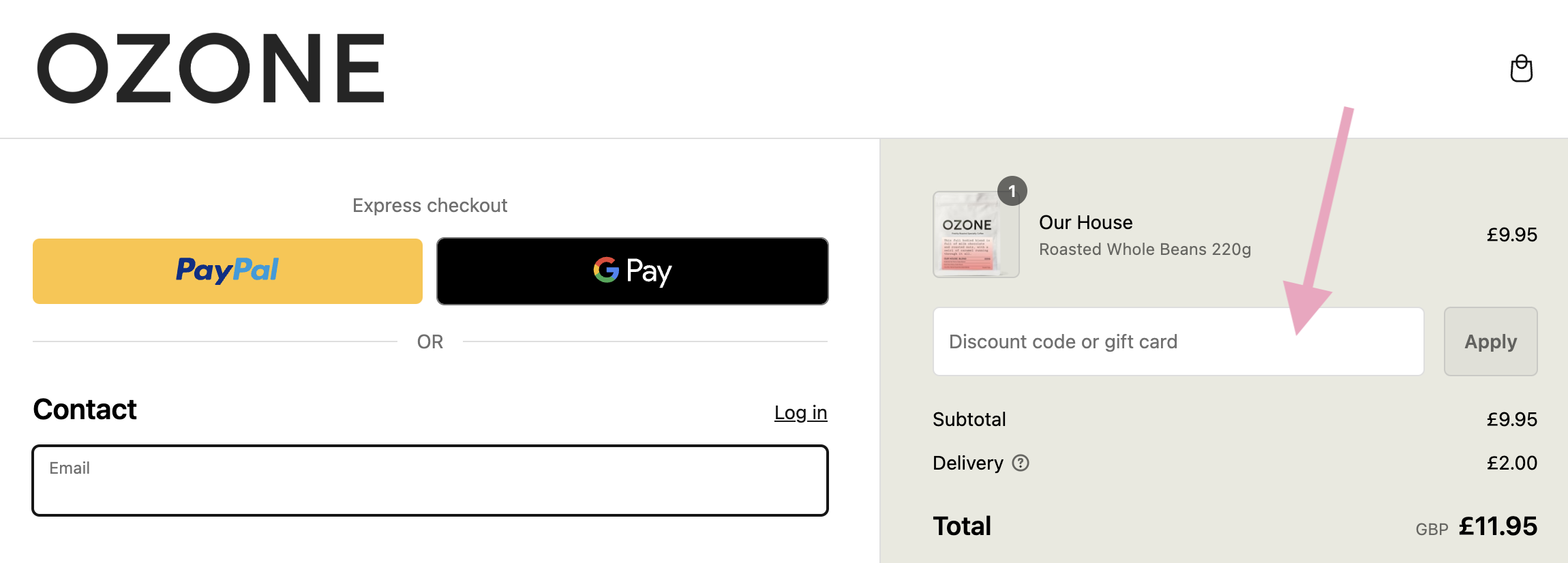Click the Delivery help question mark icon
Screen dimensions: 1568x563
[x=1021, y=463]
